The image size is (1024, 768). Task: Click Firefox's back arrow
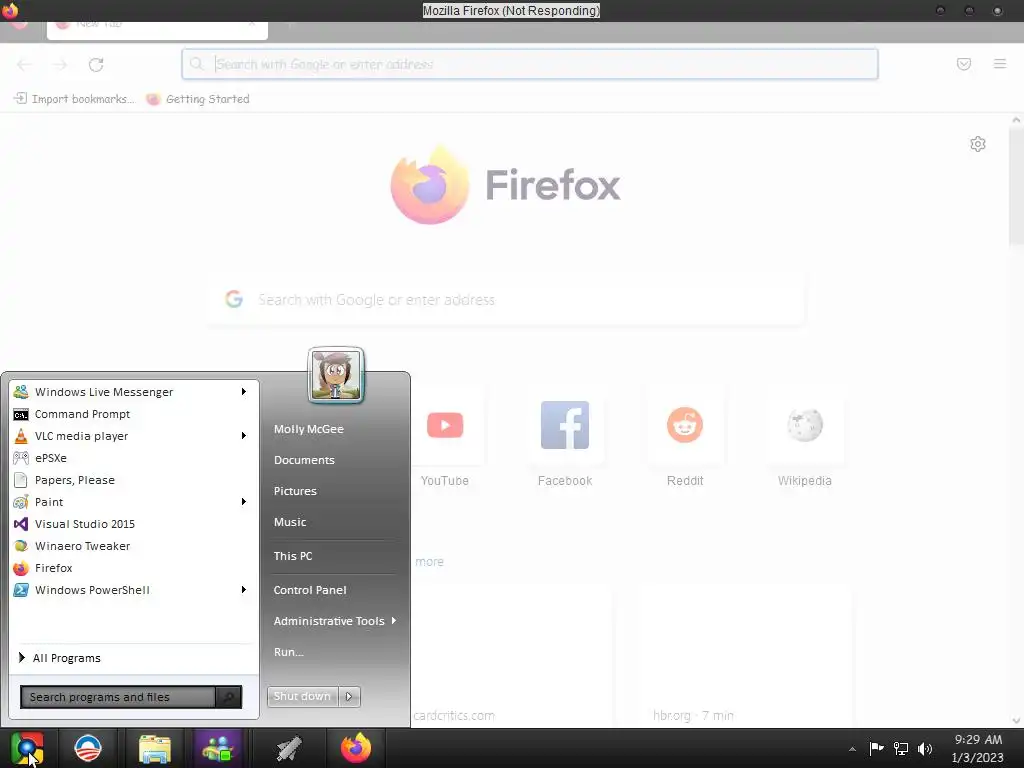pyautogui.click(x=24, y=64)
